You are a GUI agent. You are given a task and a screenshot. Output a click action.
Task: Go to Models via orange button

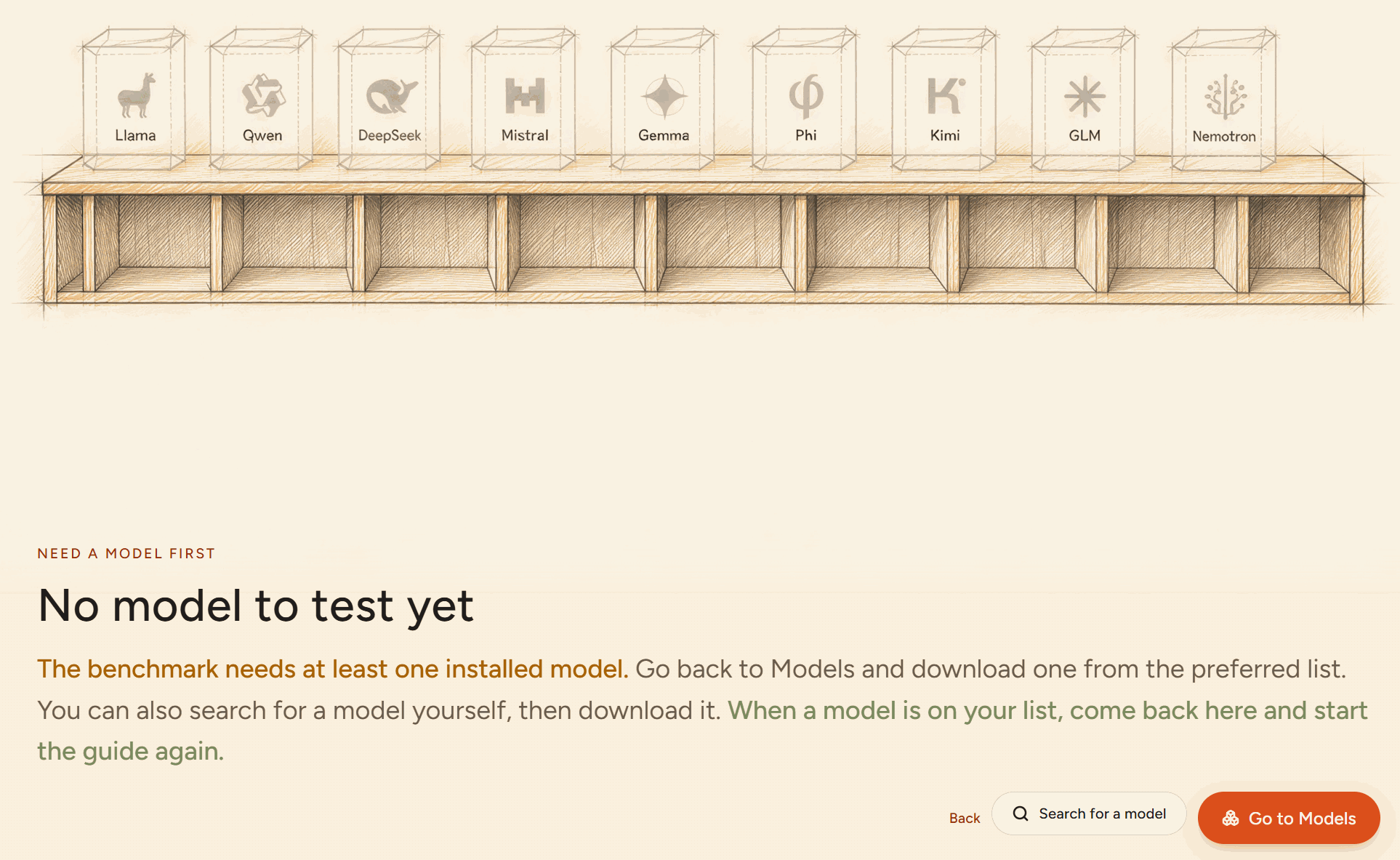pyautogui.click(x=1289, y=819)
